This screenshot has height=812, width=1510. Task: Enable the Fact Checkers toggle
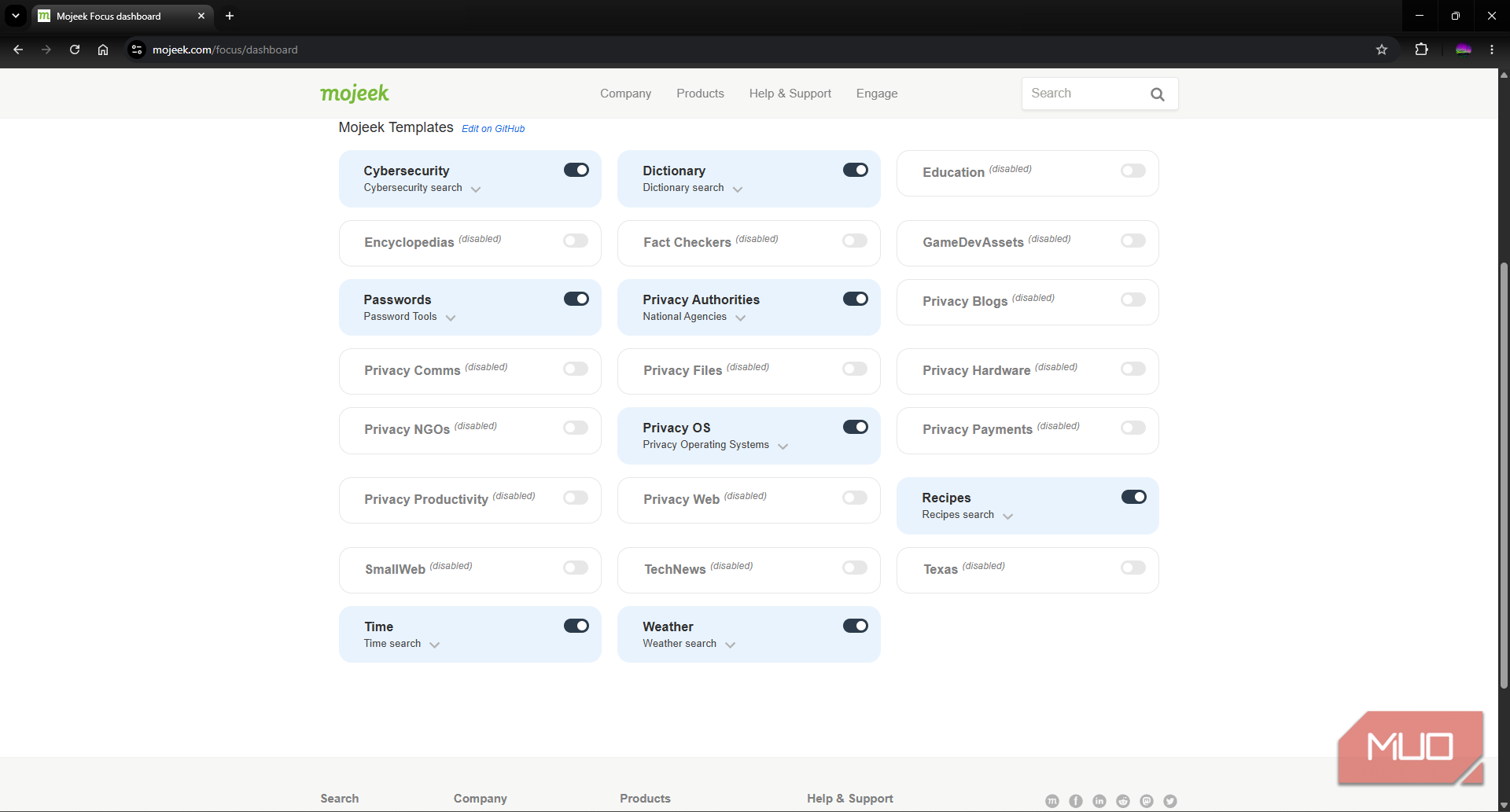[x=855, y=241]
